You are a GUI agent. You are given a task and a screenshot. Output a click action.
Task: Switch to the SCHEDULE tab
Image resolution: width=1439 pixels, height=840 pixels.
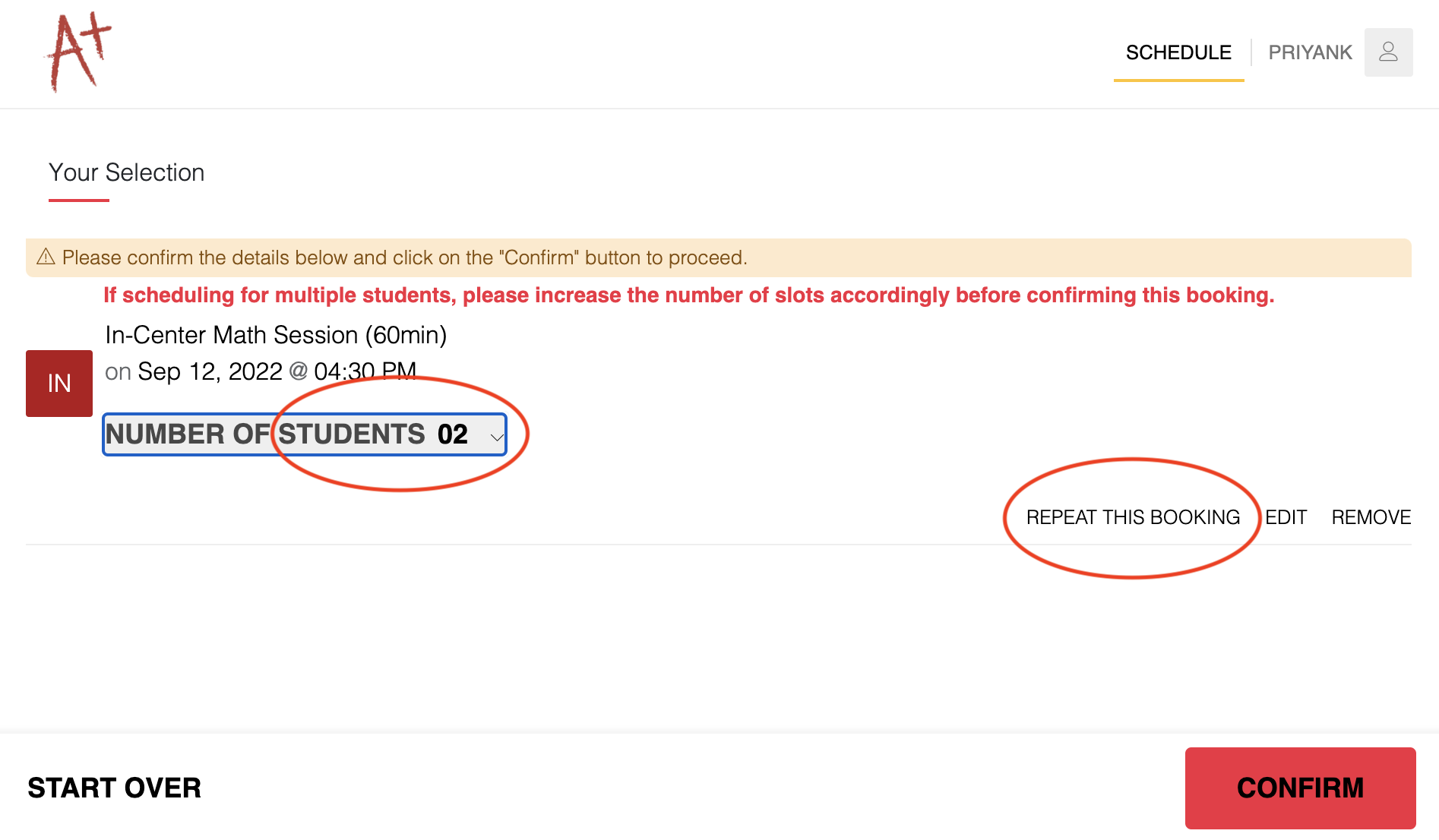1178,52
